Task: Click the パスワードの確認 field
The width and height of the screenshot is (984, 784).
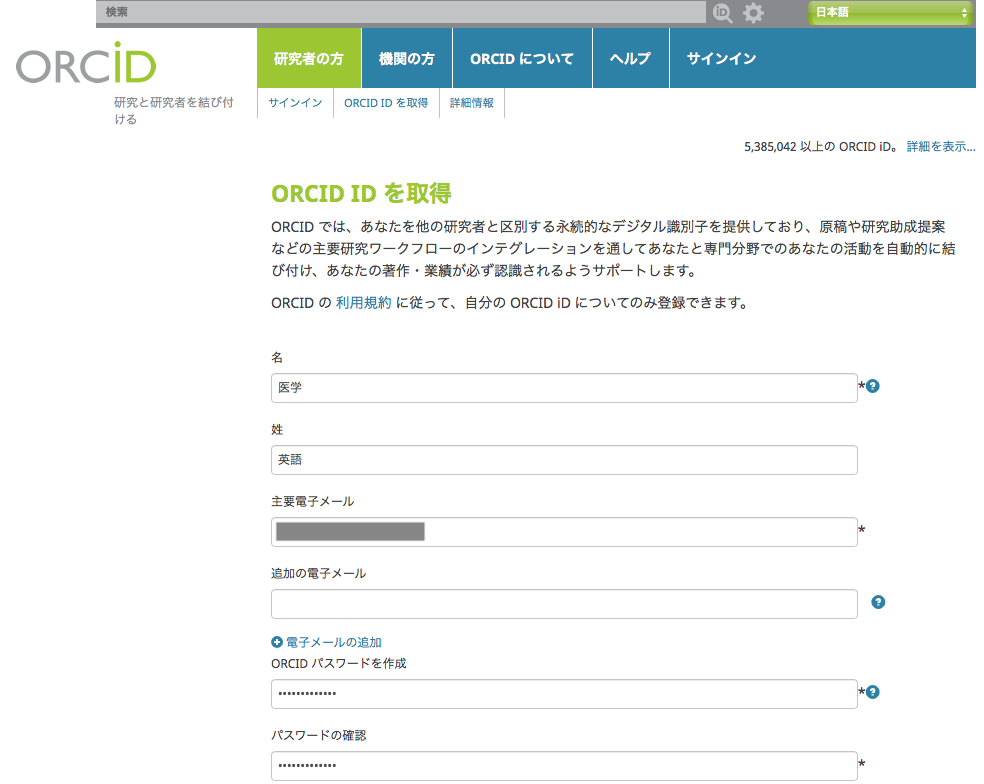Action: 564,766
